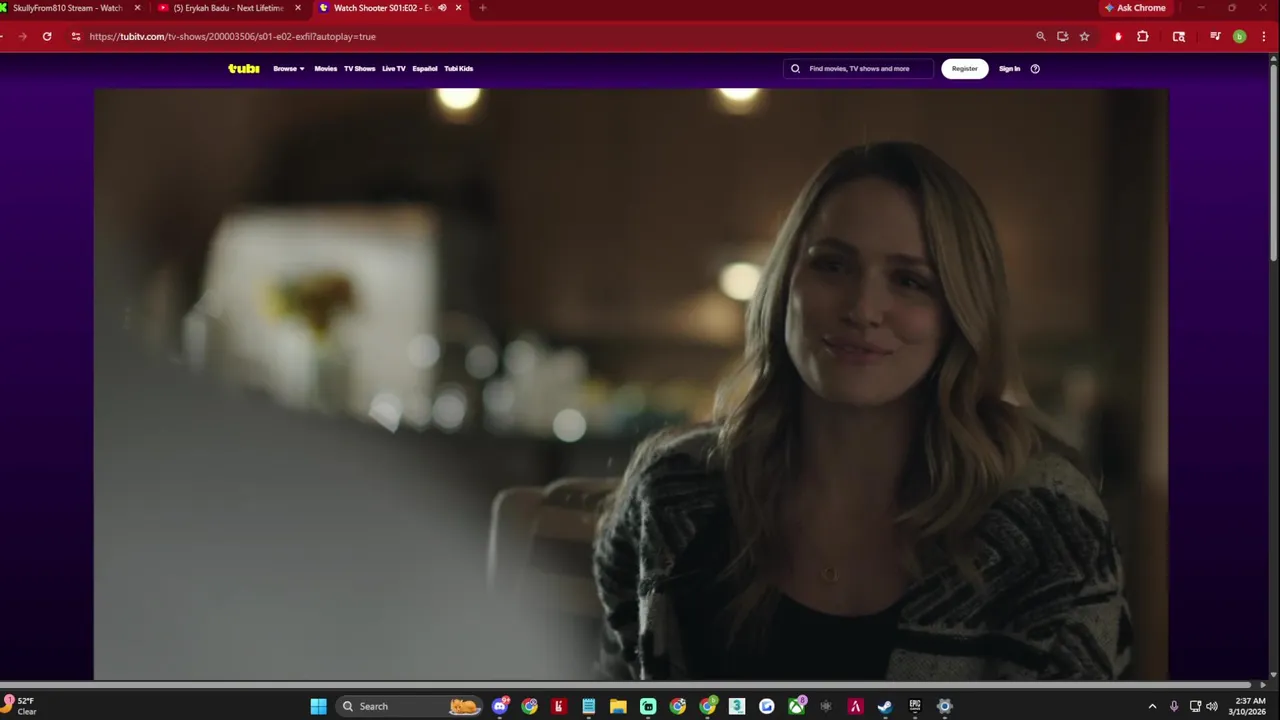Click the microphone icon in system tray
This screenshot has height=720, width=1280.
click(x=1174, y=706)
